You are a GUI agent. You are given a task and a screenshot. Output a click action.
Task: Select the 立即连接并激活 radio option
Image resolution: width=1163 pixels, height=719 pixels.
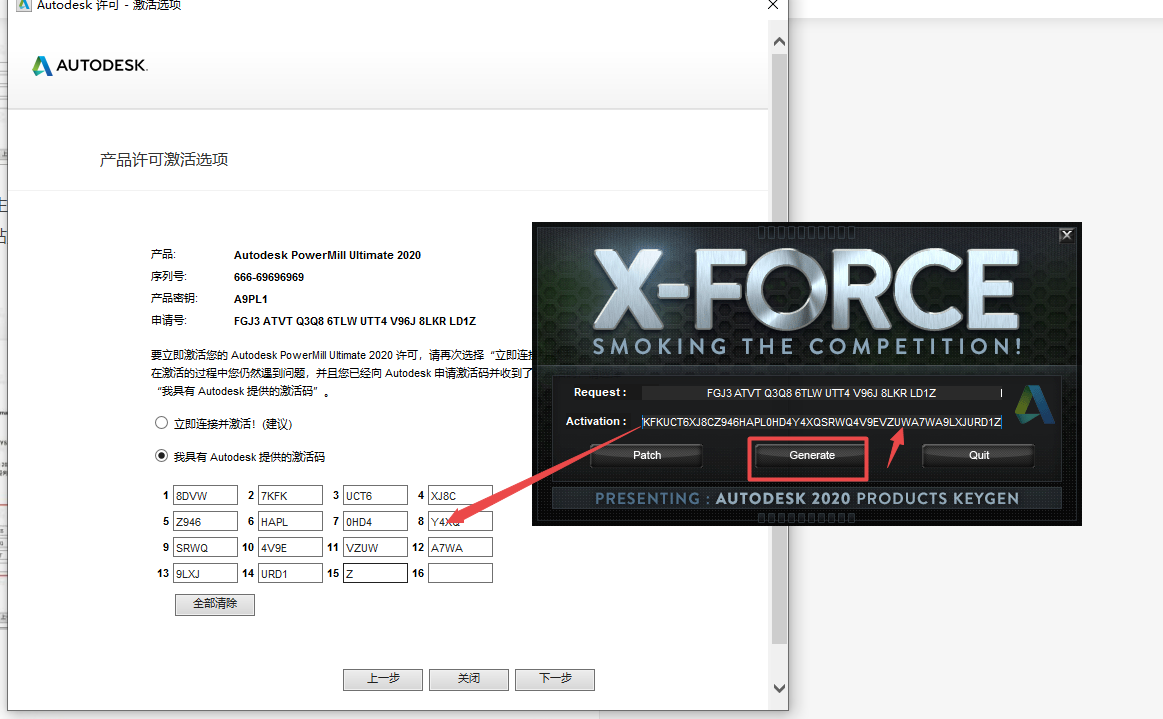point(161,423)
